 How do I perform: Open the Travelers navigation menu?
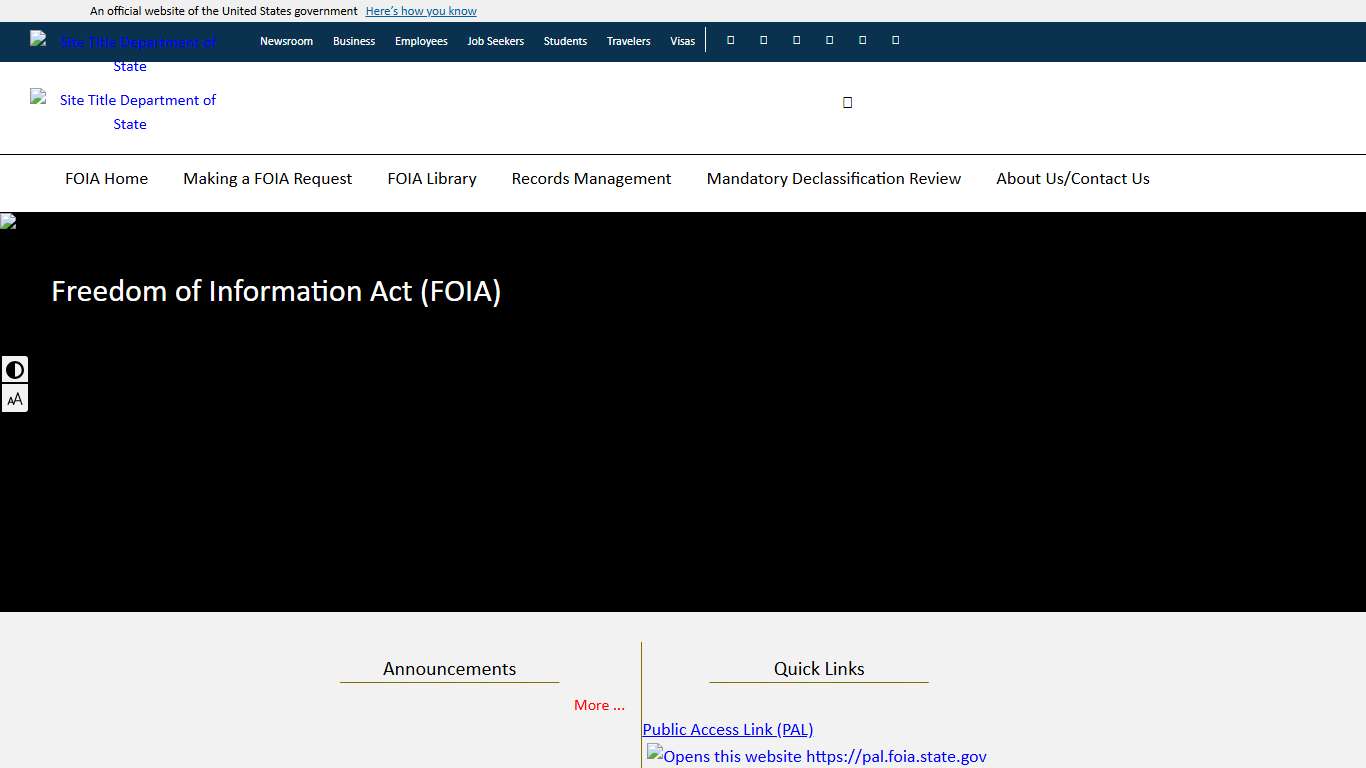[628, 41]
